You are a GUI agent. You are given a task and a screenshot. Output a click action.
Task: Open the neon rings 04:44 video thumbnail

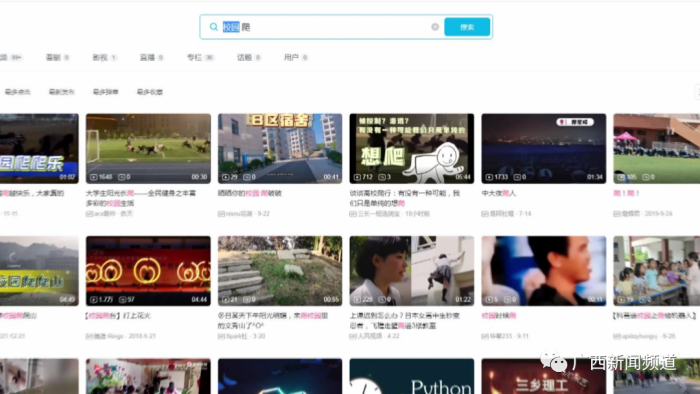148,271
